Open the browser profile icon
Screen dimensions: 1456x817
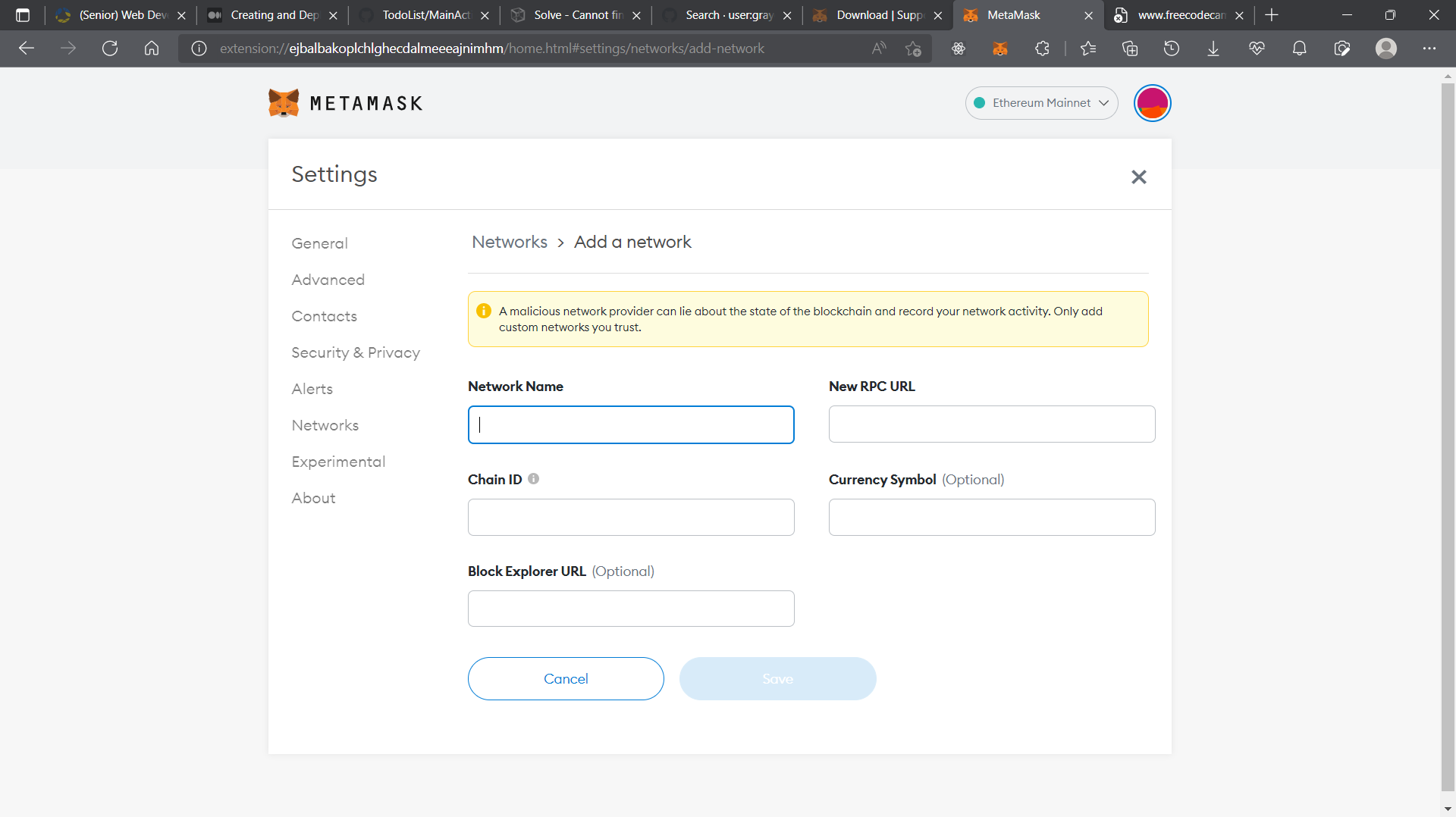click(x=1386, y=49)
